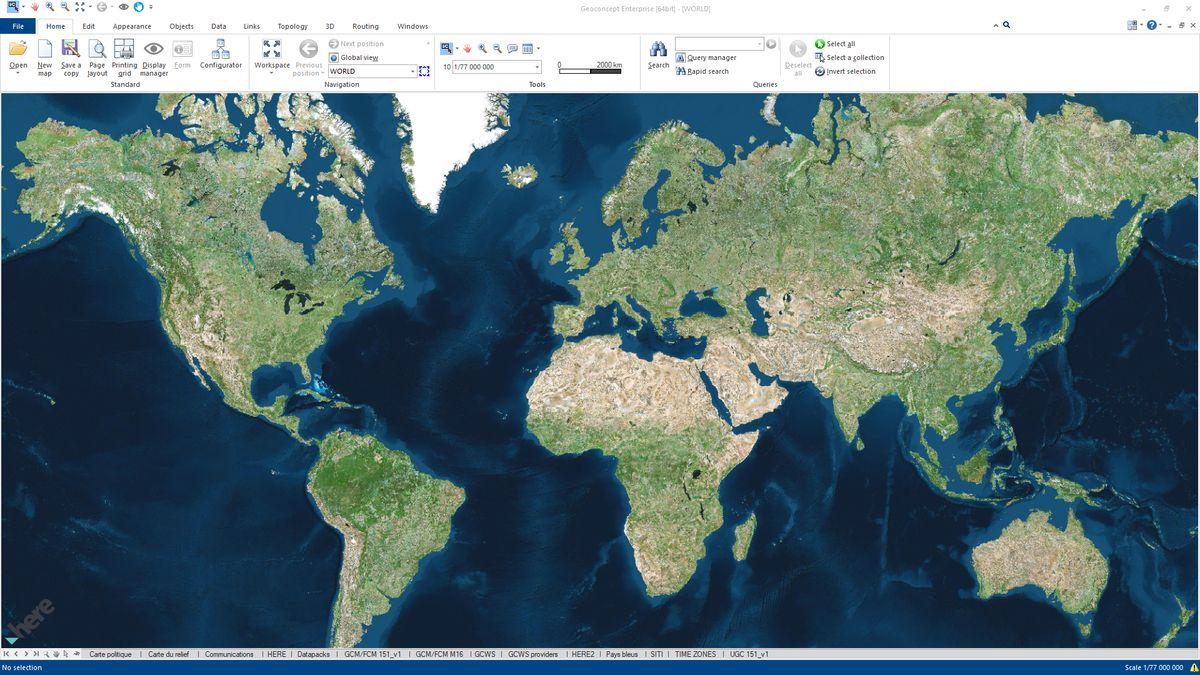
Task: Collapse the ribbon with the caret arrow
Action: 995,26
